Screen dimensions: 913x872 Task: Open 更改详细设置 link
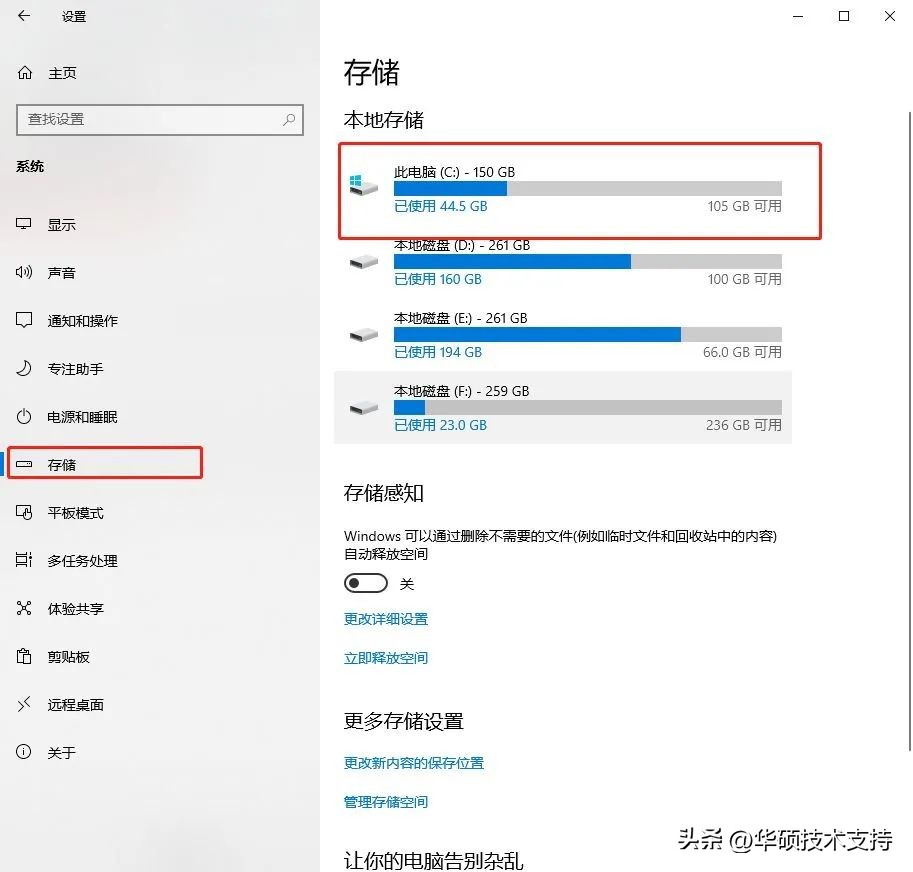click(385, 619)
